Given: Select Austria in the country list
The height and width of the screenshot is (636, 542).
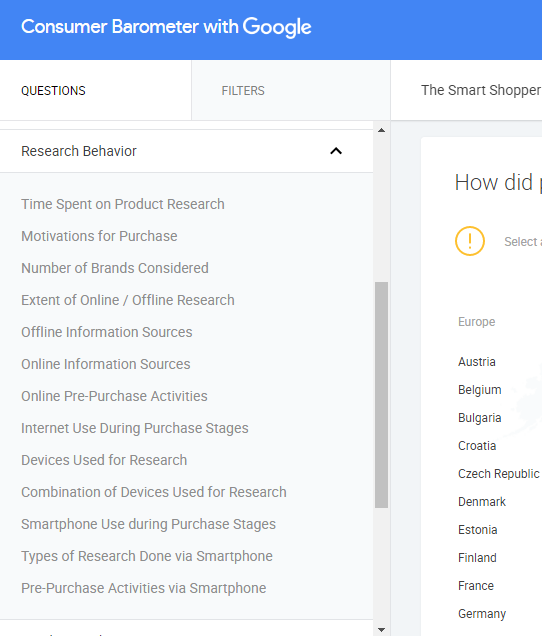Looking at the screenshot, I should point(477,362).
